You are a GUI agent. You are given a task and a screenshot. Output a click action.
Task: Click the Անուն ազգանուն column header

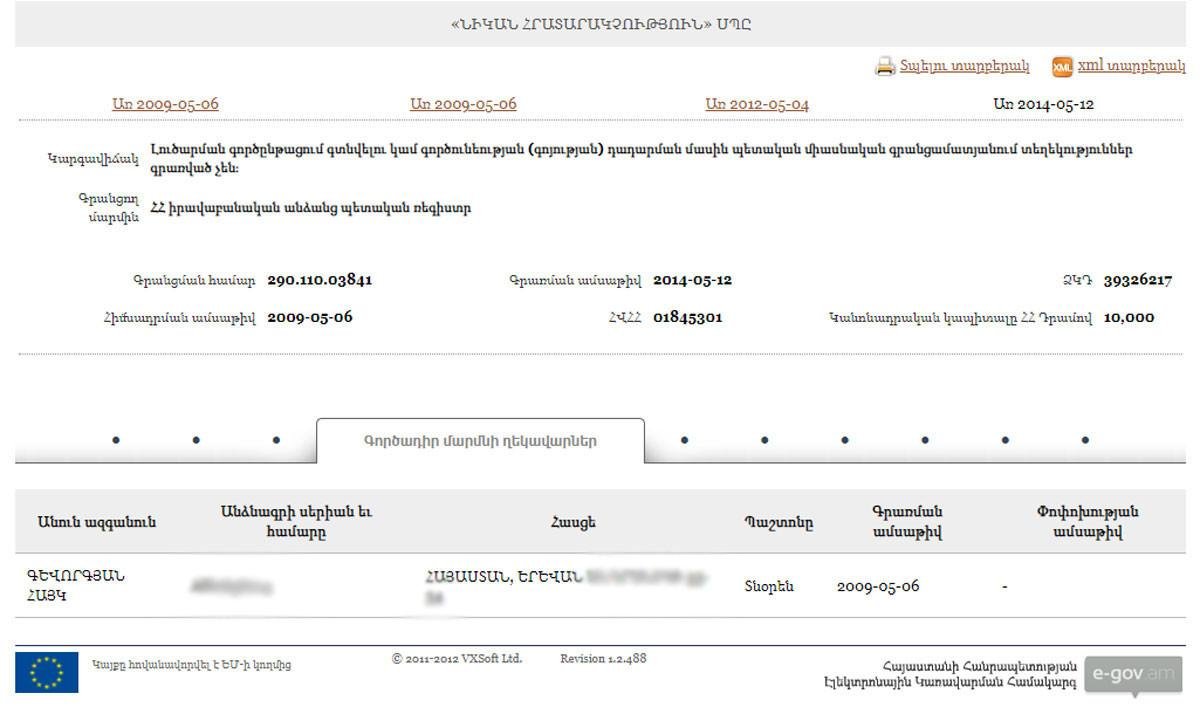click(x=97, y=522)
